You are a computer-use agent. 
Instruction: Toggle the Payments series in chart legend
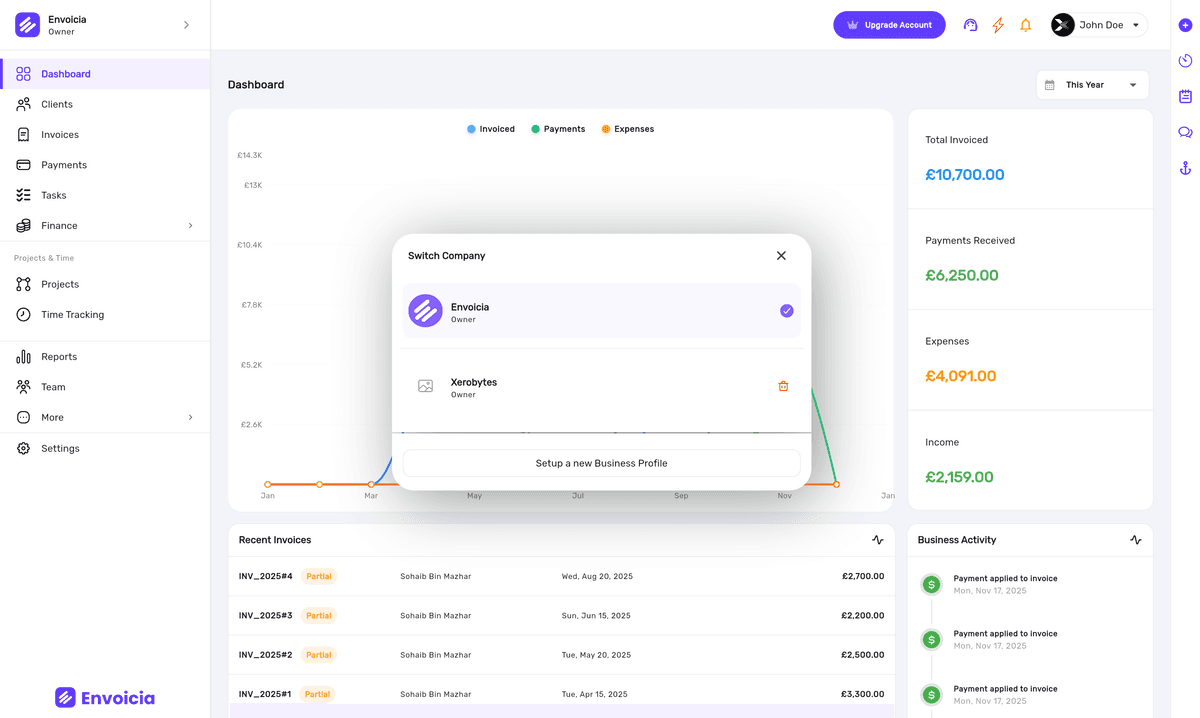coord(558,129)
